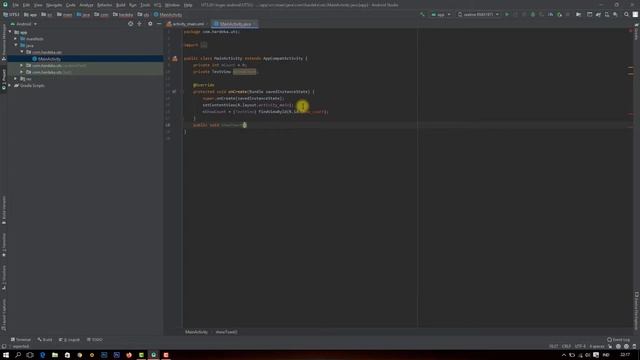The width and height of the screenshot is (640, 360).
Task: Click the java folder in navigation bar
Action: pos(83,15)
